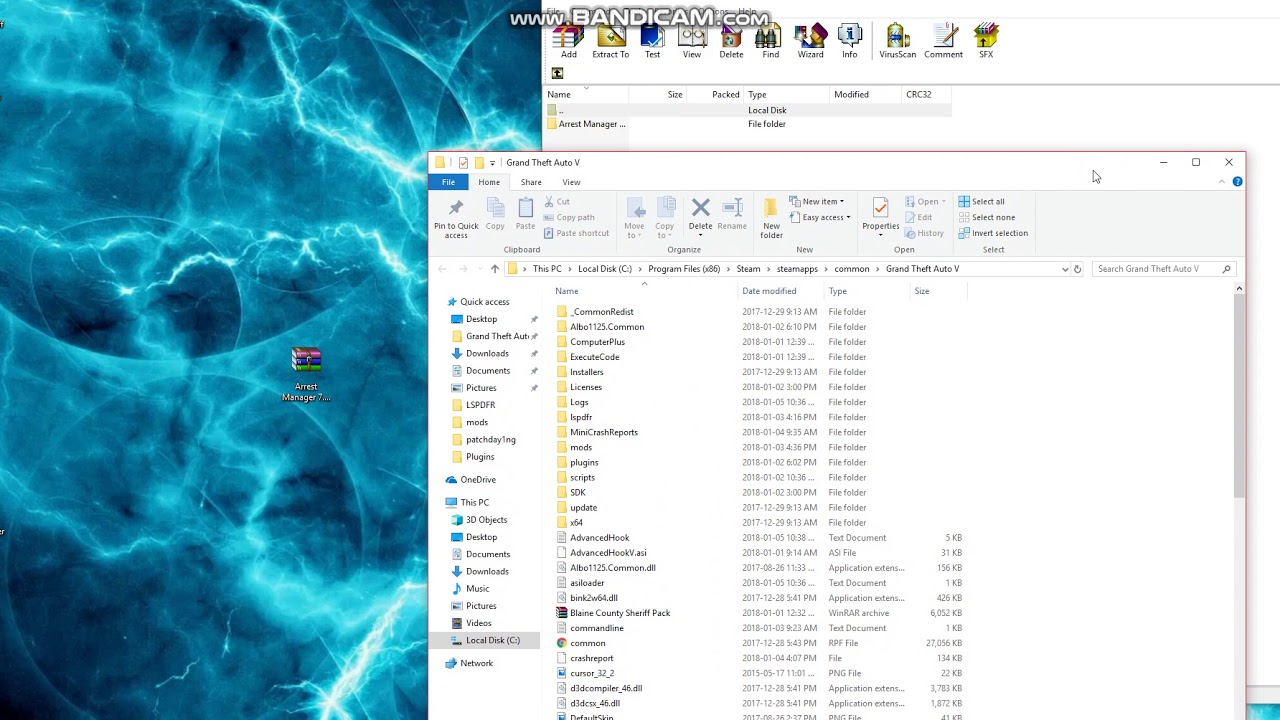1280x720 pixels.
Task: Open the WinRAR View tool
Action: point(692,41)
